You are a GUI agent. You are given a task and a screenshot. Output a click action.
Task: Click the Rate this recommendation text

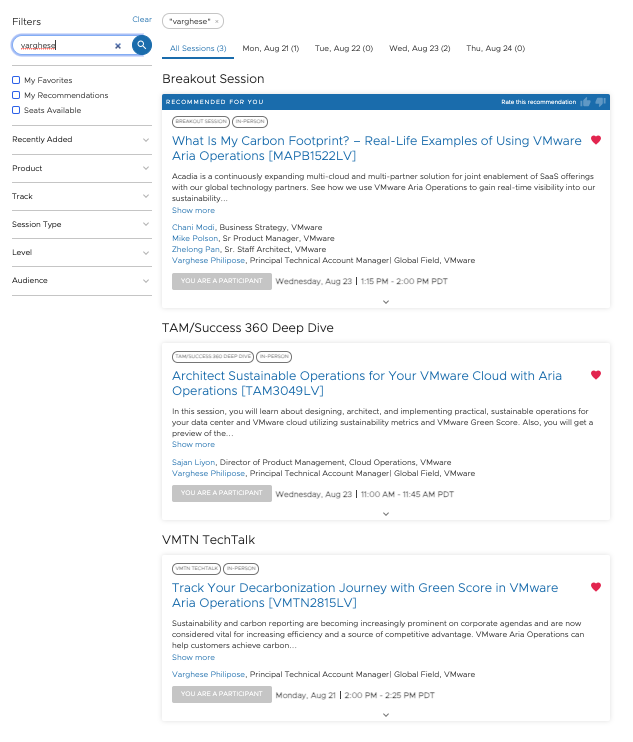(x=538, y=102)
